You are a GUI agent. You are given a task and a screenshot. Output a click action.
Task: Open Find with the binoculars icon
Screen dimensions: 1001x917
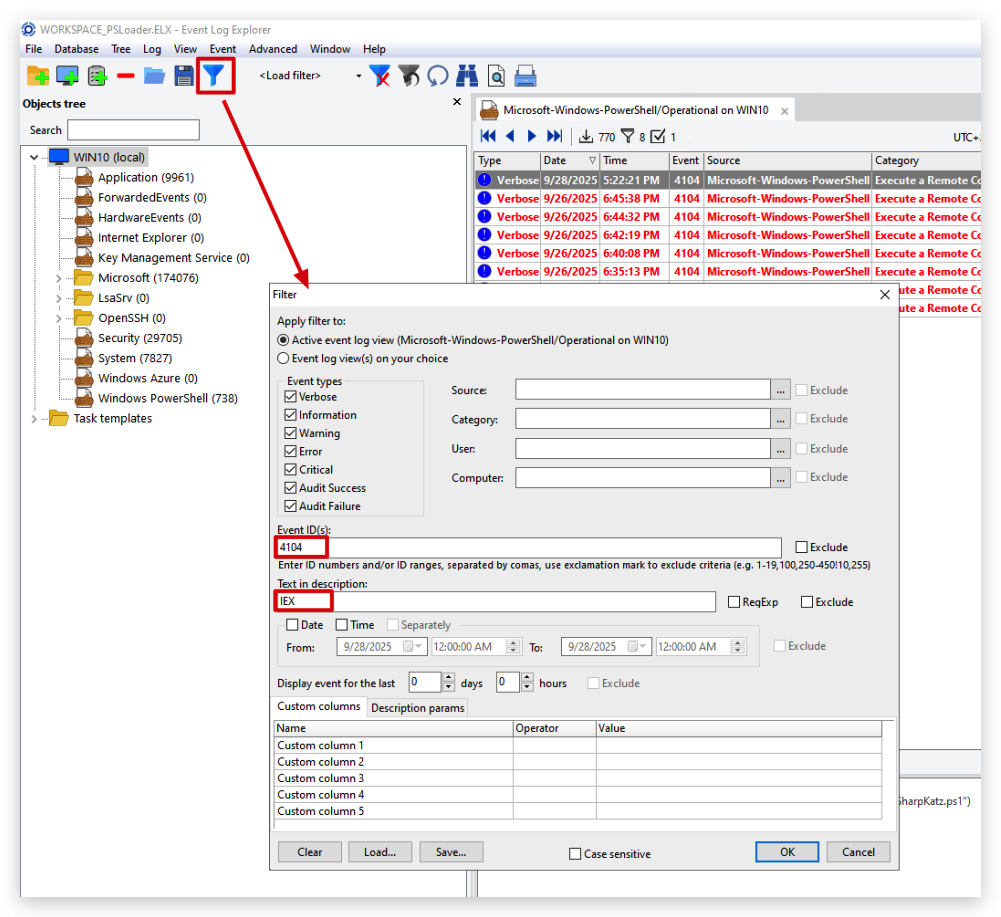[x=467, y=76]
